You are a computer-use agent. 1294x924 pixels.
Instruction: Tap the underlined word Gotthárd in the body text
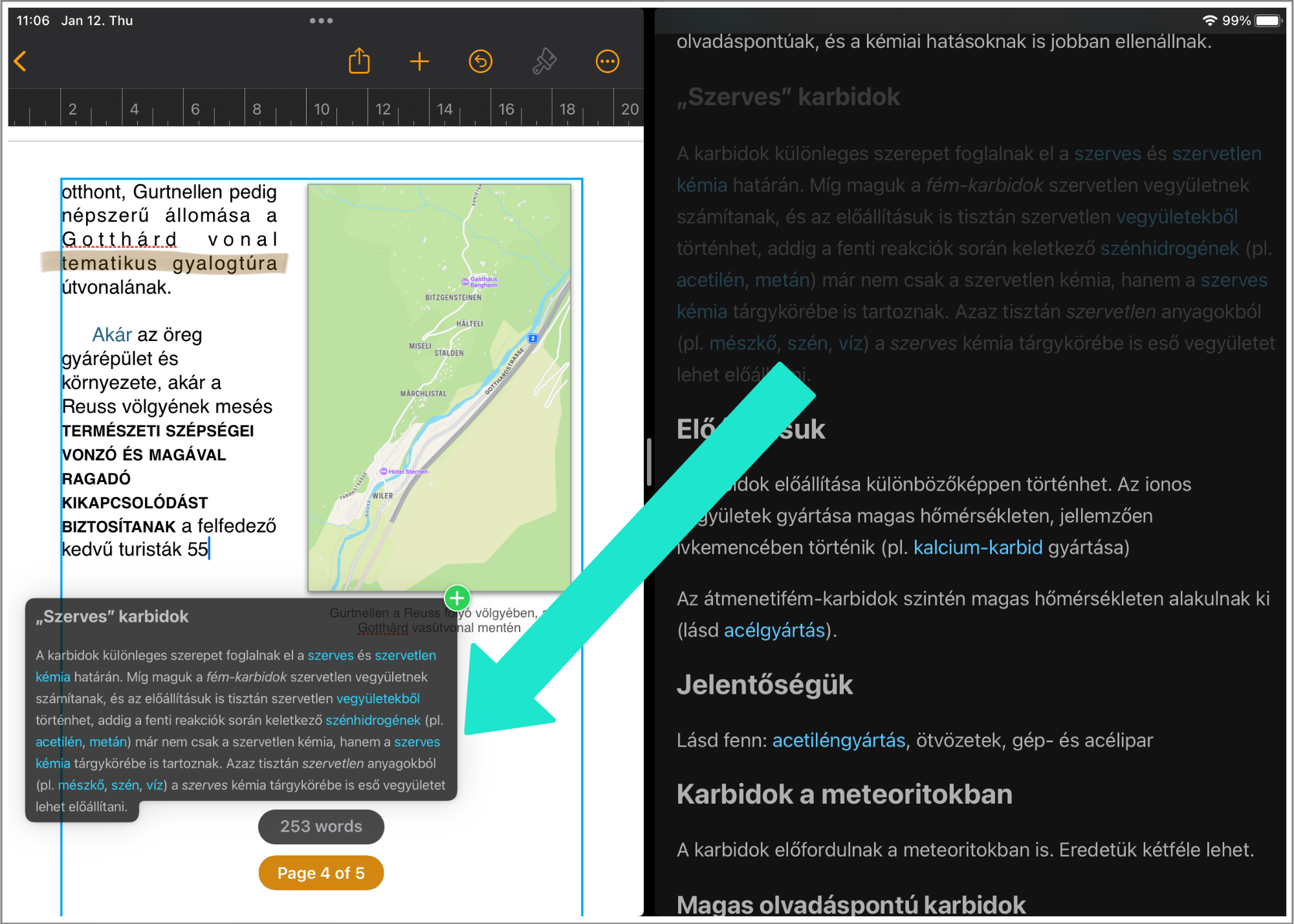click(119, 239)
